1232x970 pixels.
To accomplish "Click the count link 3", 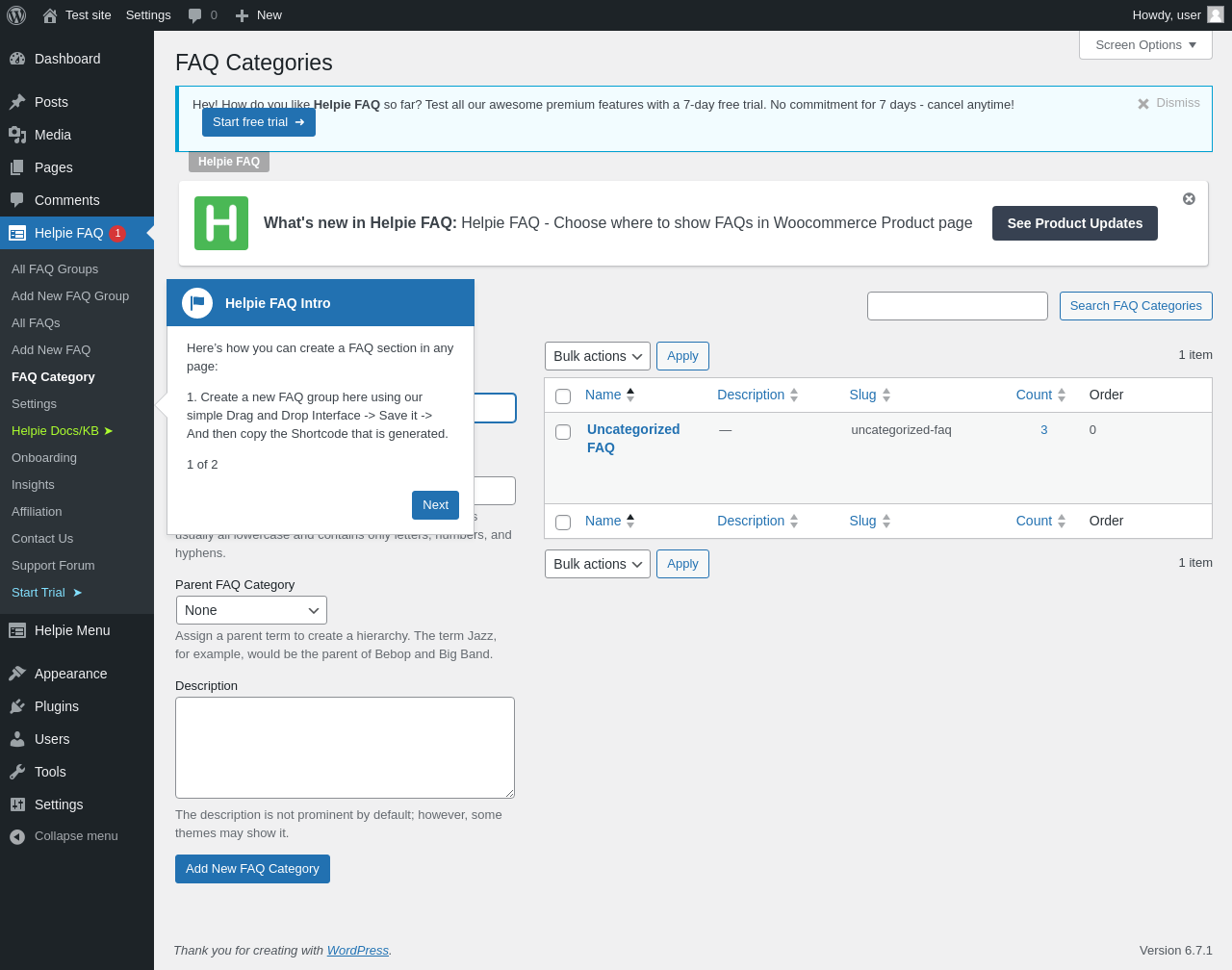I will [x=1043, y=430].
